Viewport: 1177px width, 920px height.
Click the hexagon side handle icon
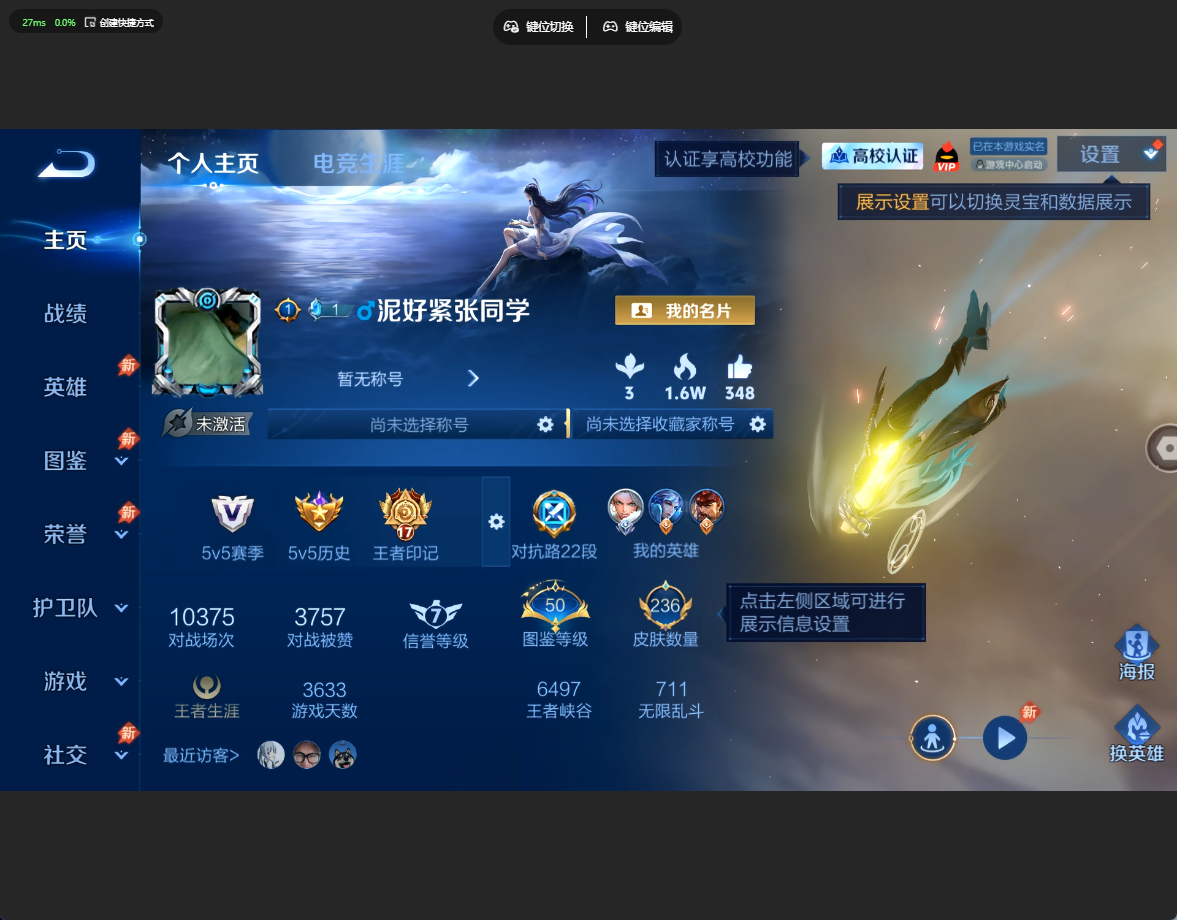[1163, 448]
